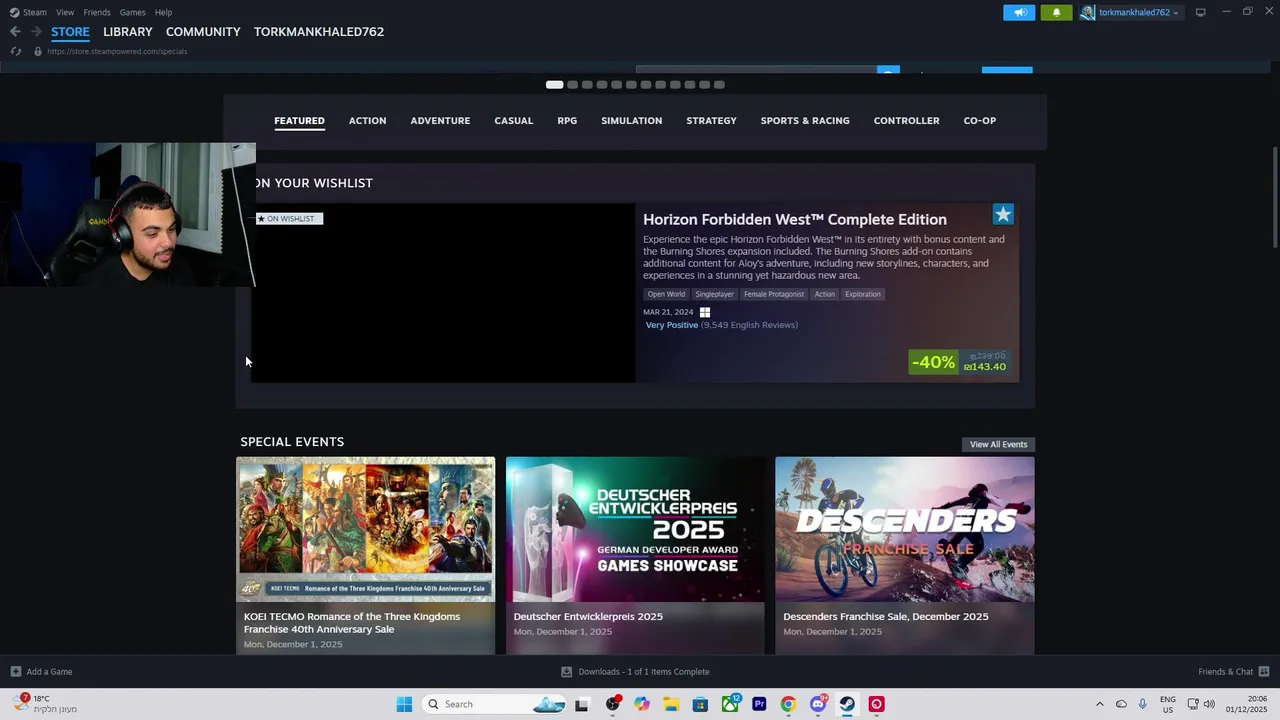Open the RPG tab
Screen dimensions: 1280x720
pos(567,121)
